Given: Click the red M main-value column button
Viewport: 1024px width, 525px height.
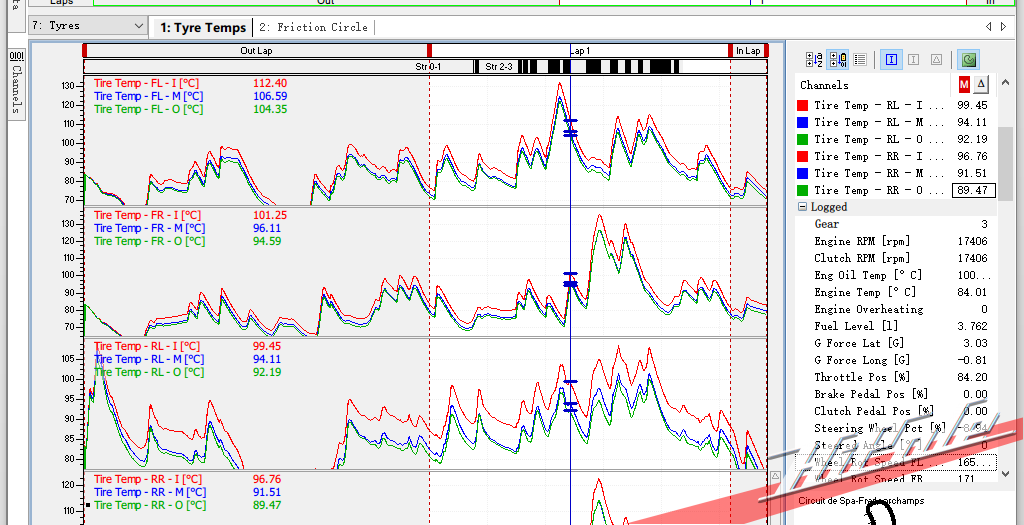Looking at the screenshot, I should [964, 84].
